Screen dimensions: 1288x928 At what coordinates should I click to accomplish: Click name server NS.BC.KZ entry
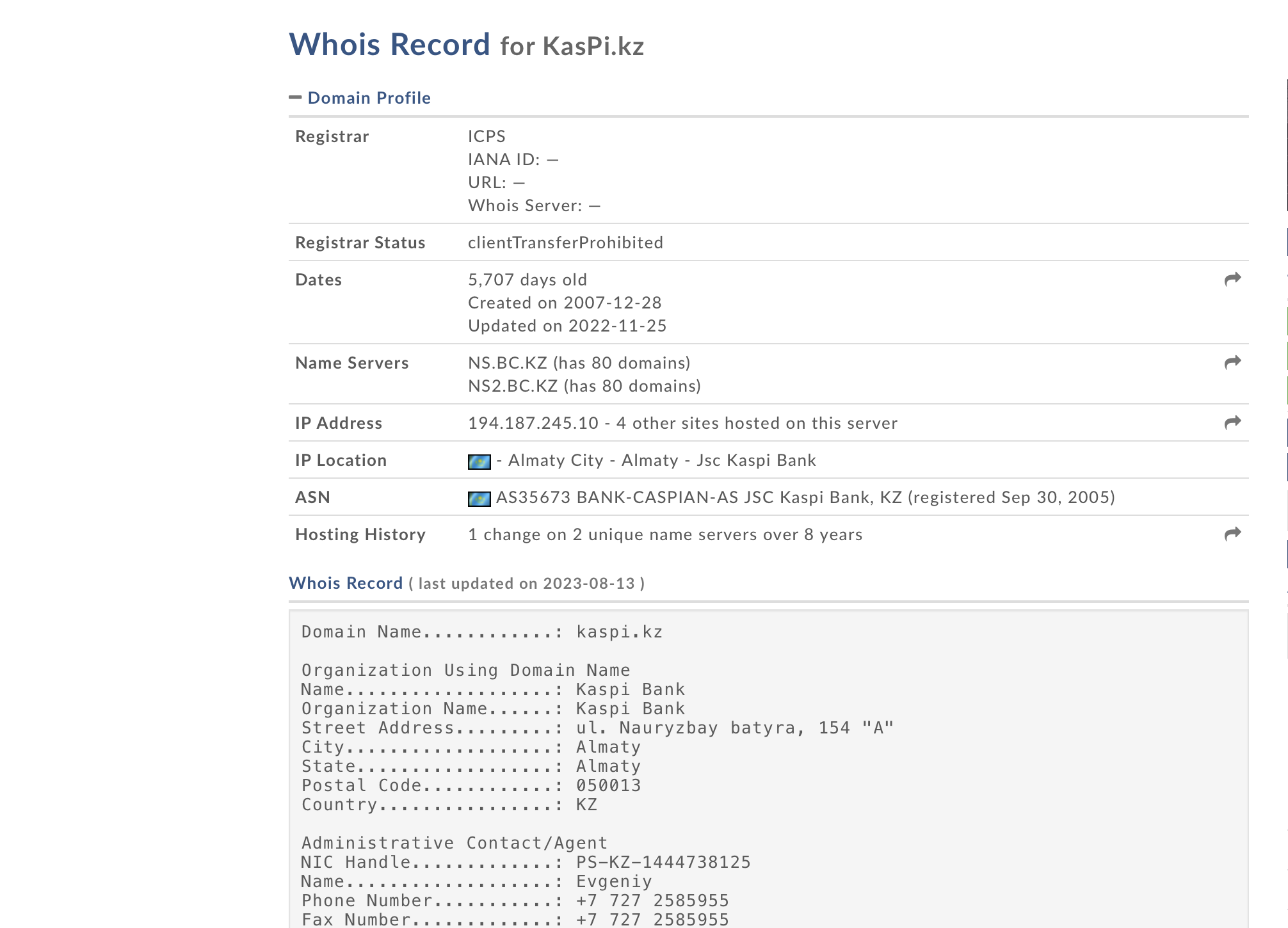pos(579,363)
